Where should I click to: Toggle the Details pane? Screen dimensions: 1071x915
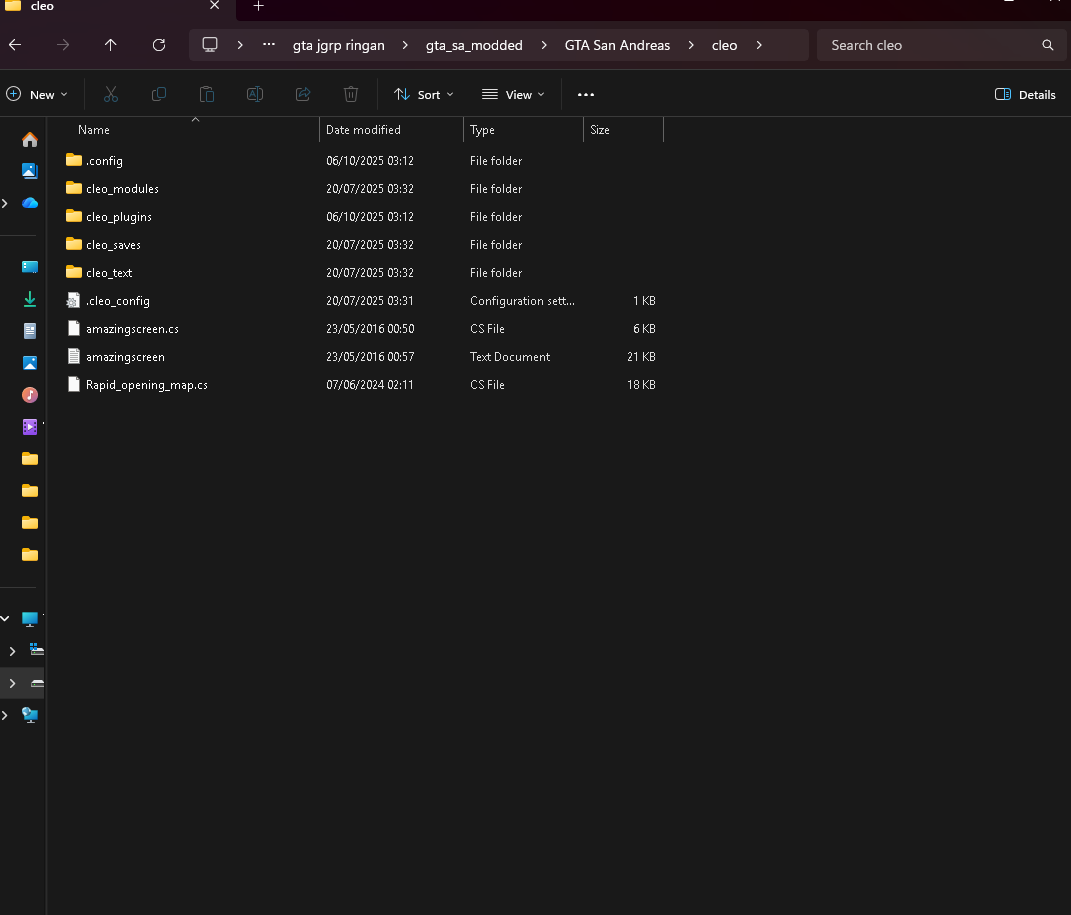(x=1025, y=94)
